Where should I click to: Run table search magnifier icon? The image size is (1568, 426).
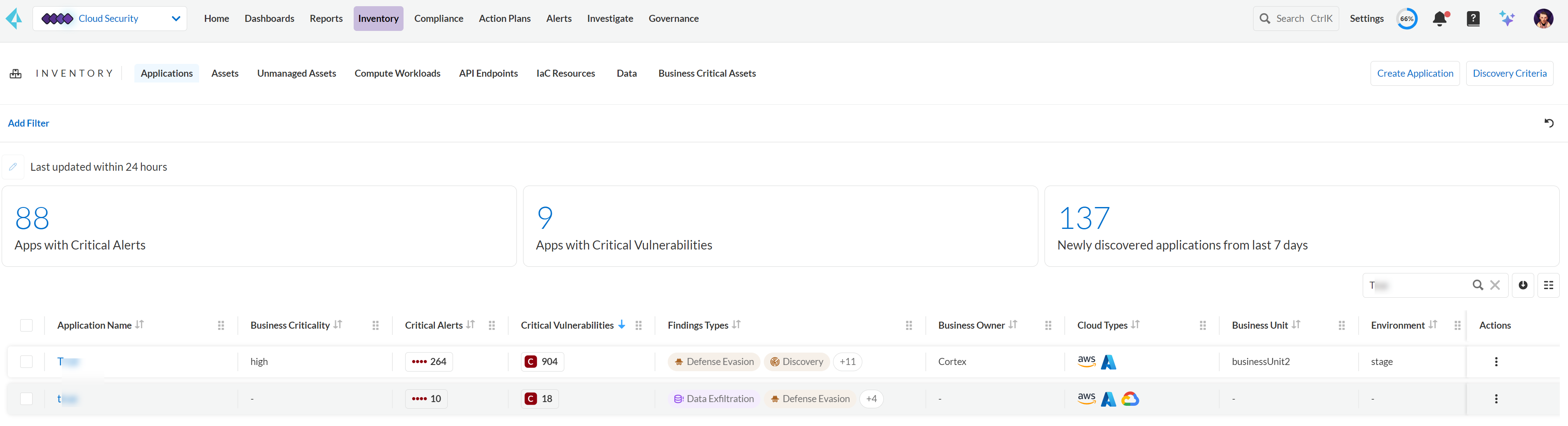1477,285
